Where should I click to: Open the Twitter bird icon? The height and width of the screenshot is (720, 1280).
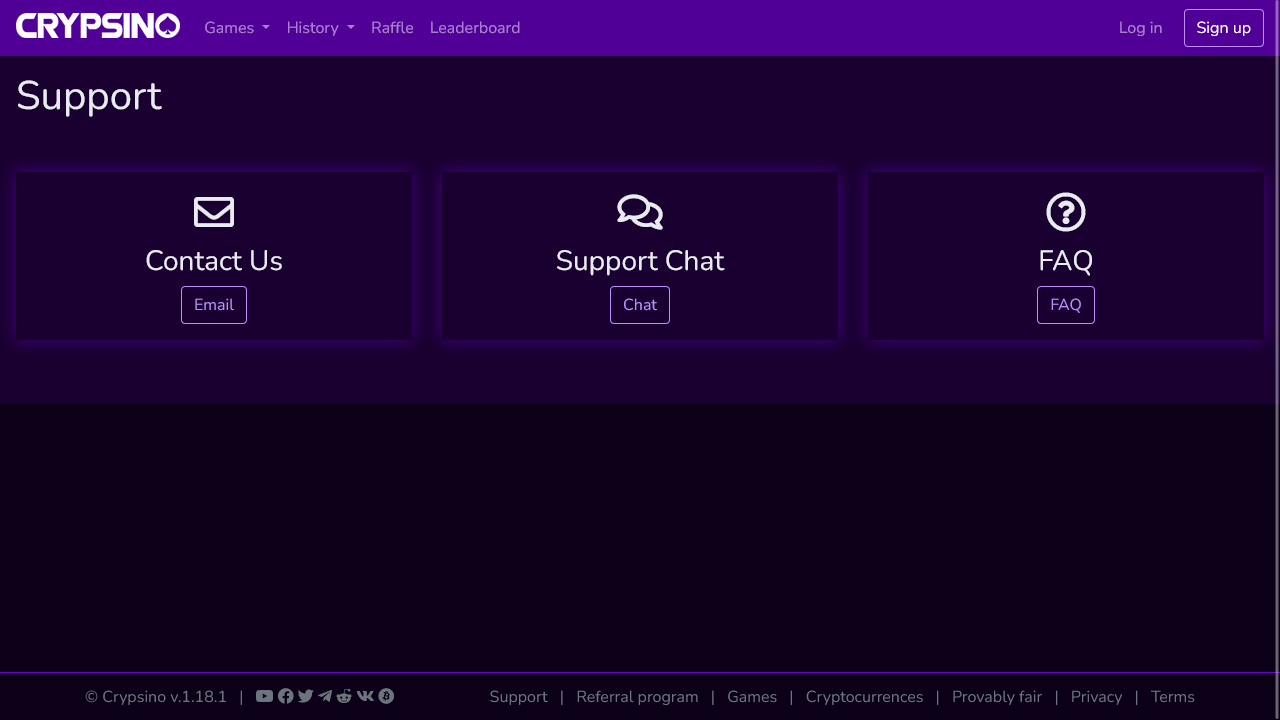pyautogui.click(x=306, y=696)
